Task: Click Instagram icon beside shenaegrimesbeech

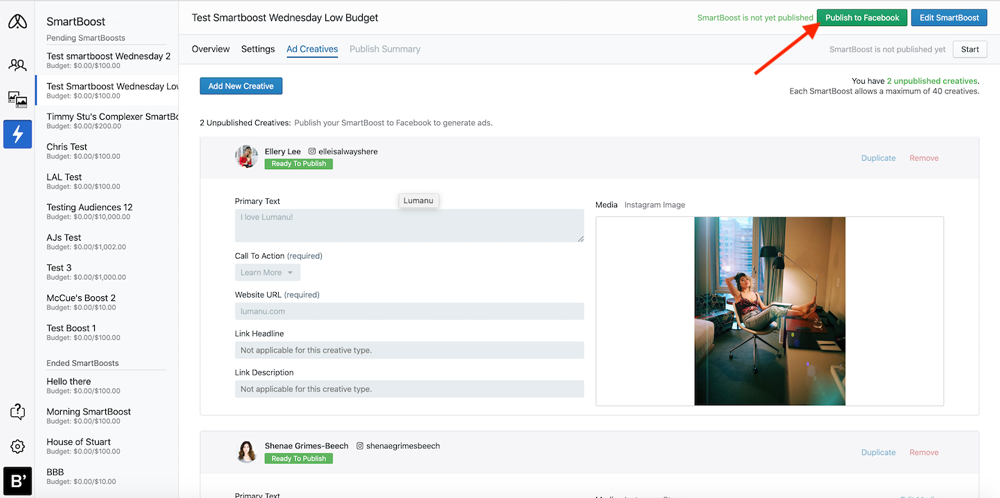Action: pos(360,446)
